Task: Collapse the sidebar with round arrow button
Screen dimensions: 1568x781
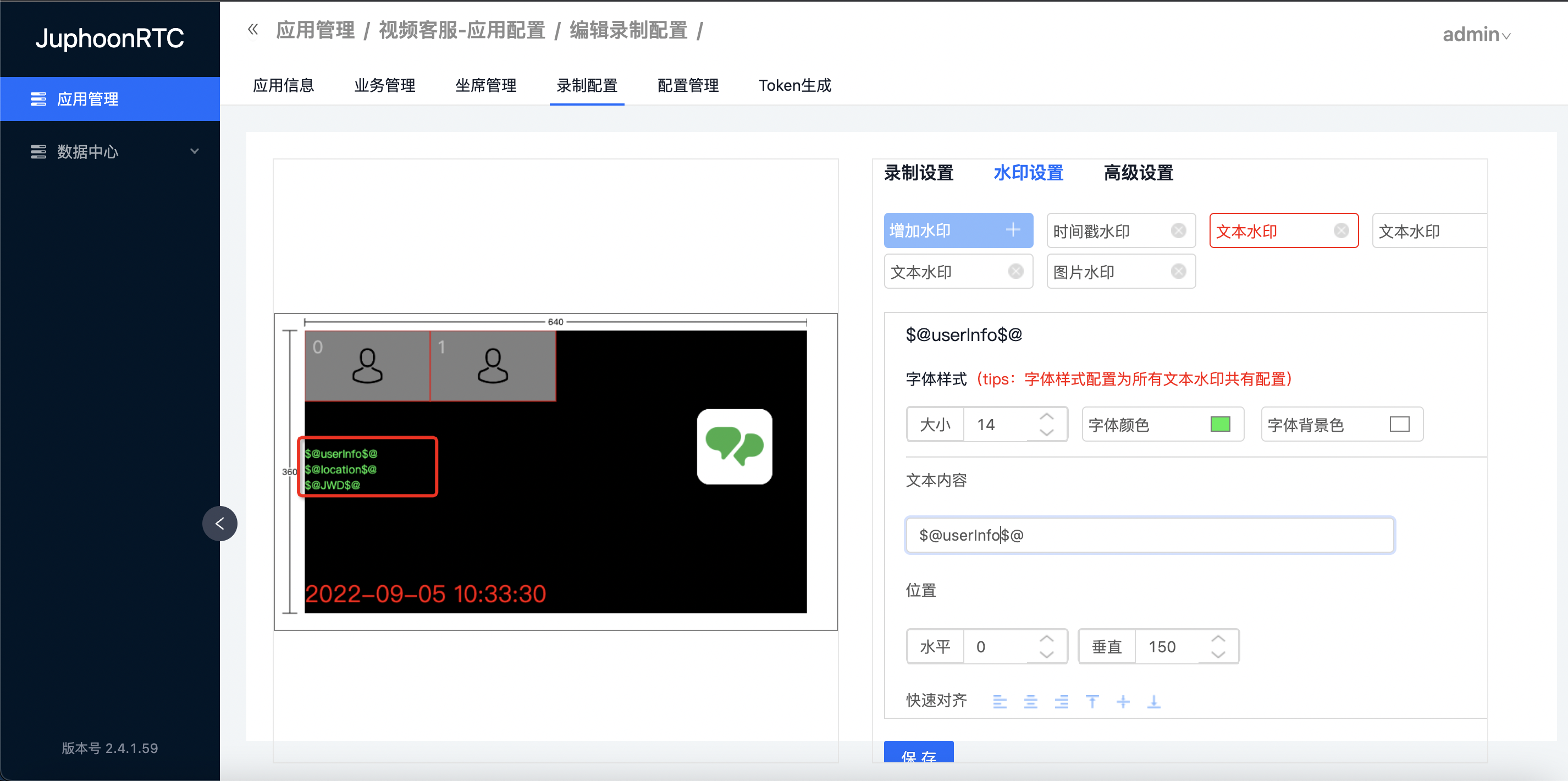Action: pyautogui.click(x=220, y=524)
